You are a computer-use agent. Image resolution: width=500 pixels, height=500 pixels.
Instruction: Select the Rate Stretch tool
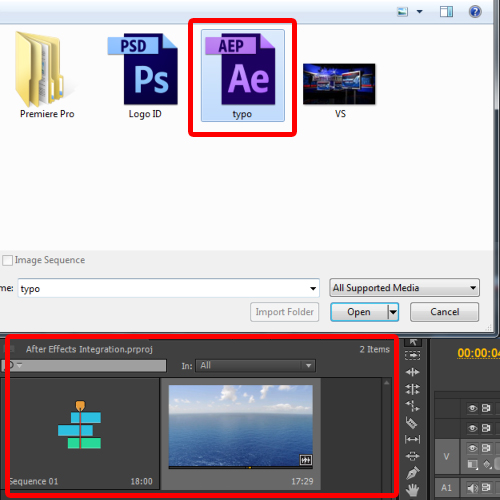[x=413, y=406]
